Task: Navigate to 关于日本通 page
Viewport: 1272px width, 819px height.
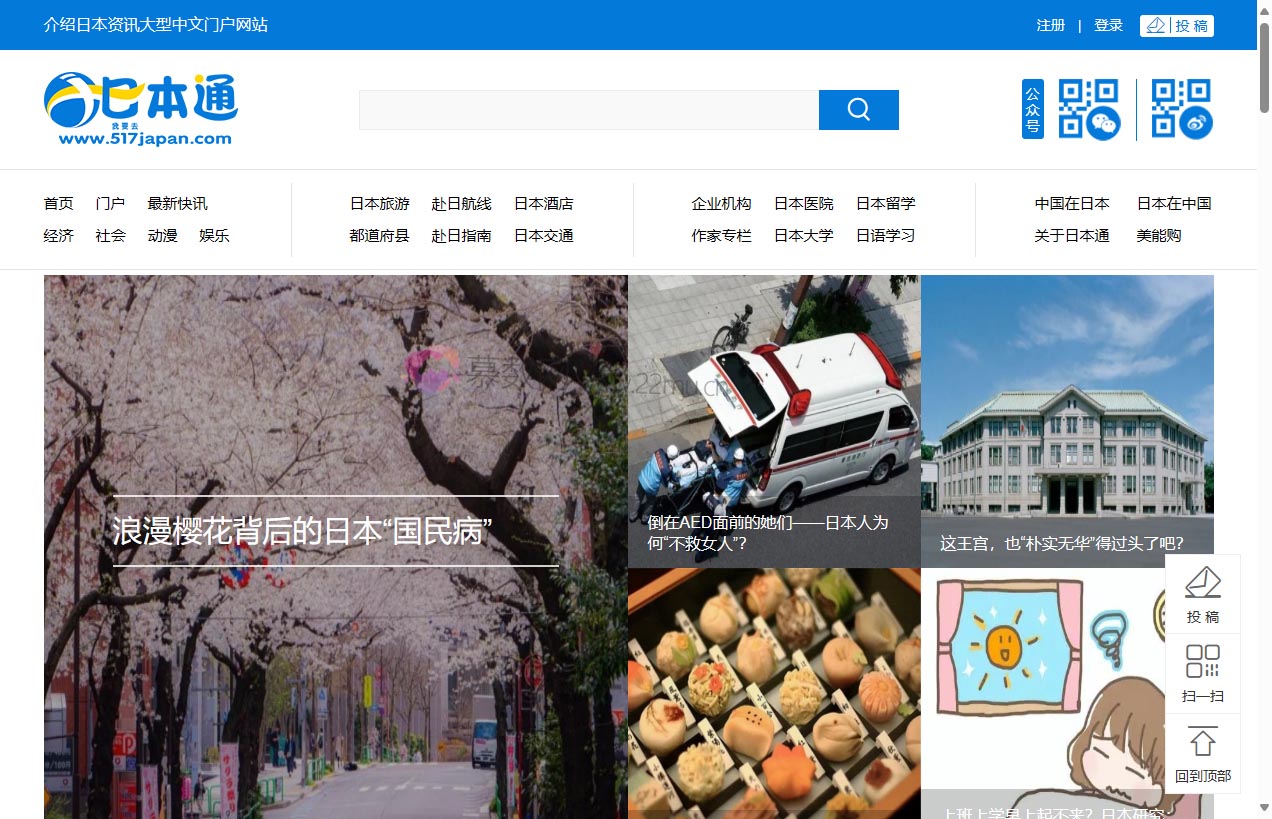Action: pos(1071,236)
